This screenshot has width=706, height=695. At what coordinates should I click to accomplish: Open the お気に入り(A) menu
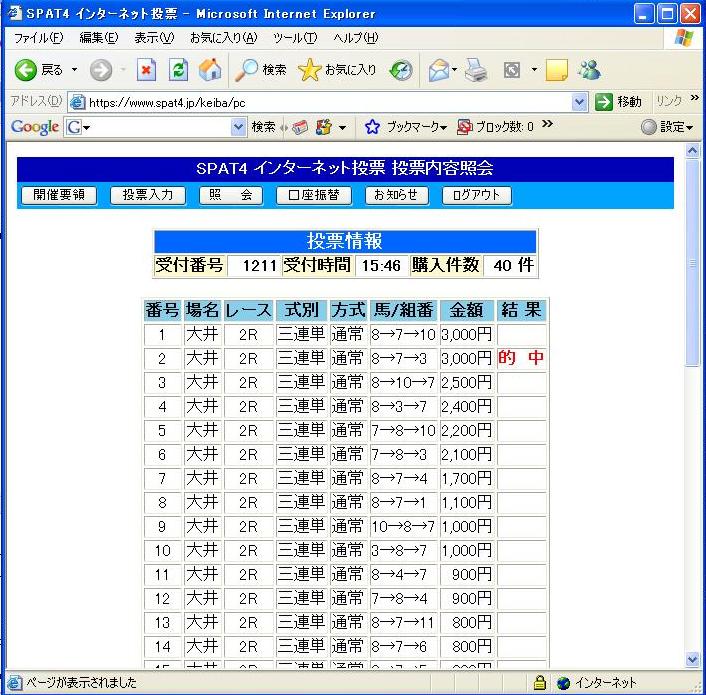[x=223, y=38]
